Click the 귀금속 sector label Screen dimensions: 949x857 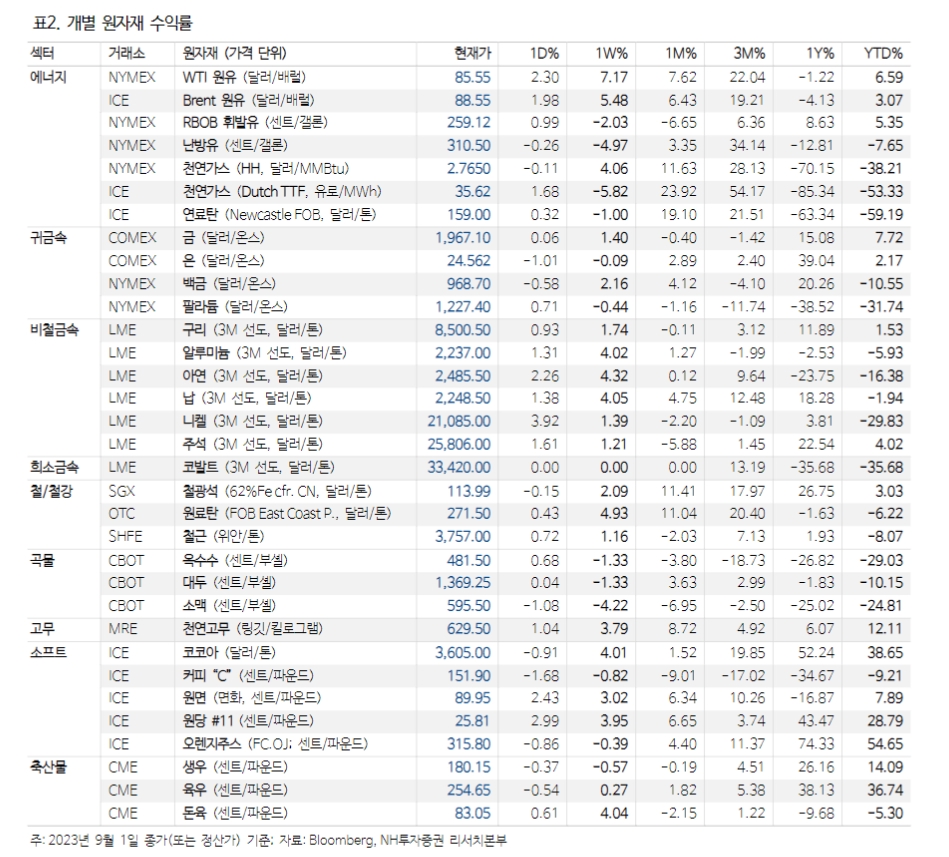click(48, 242)
